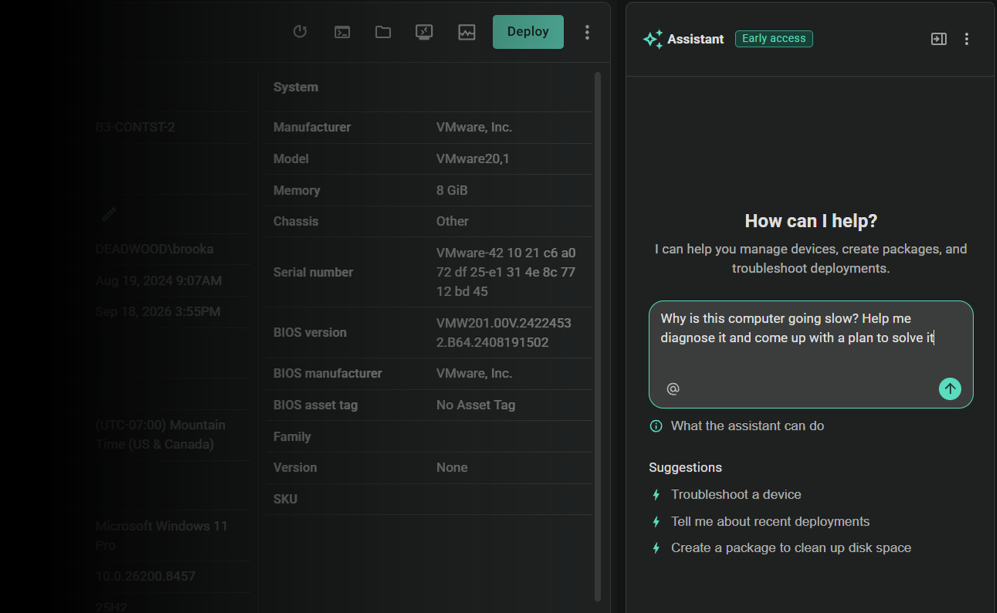Viewport: 997px width, 613px height.
Task: Click the System details vertical scrollbar
Action: click(598, 336)
